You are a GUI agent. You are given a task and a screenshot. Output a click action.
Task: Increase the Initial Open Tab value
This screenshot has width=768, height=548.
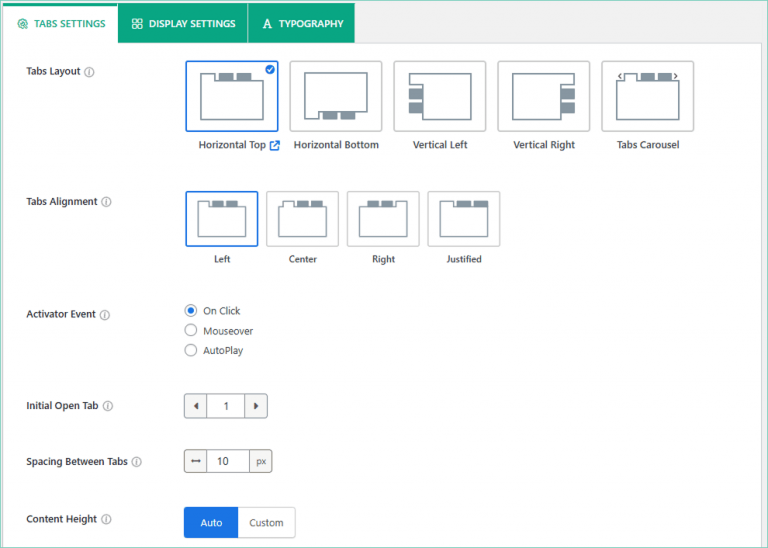click(256, 406)
